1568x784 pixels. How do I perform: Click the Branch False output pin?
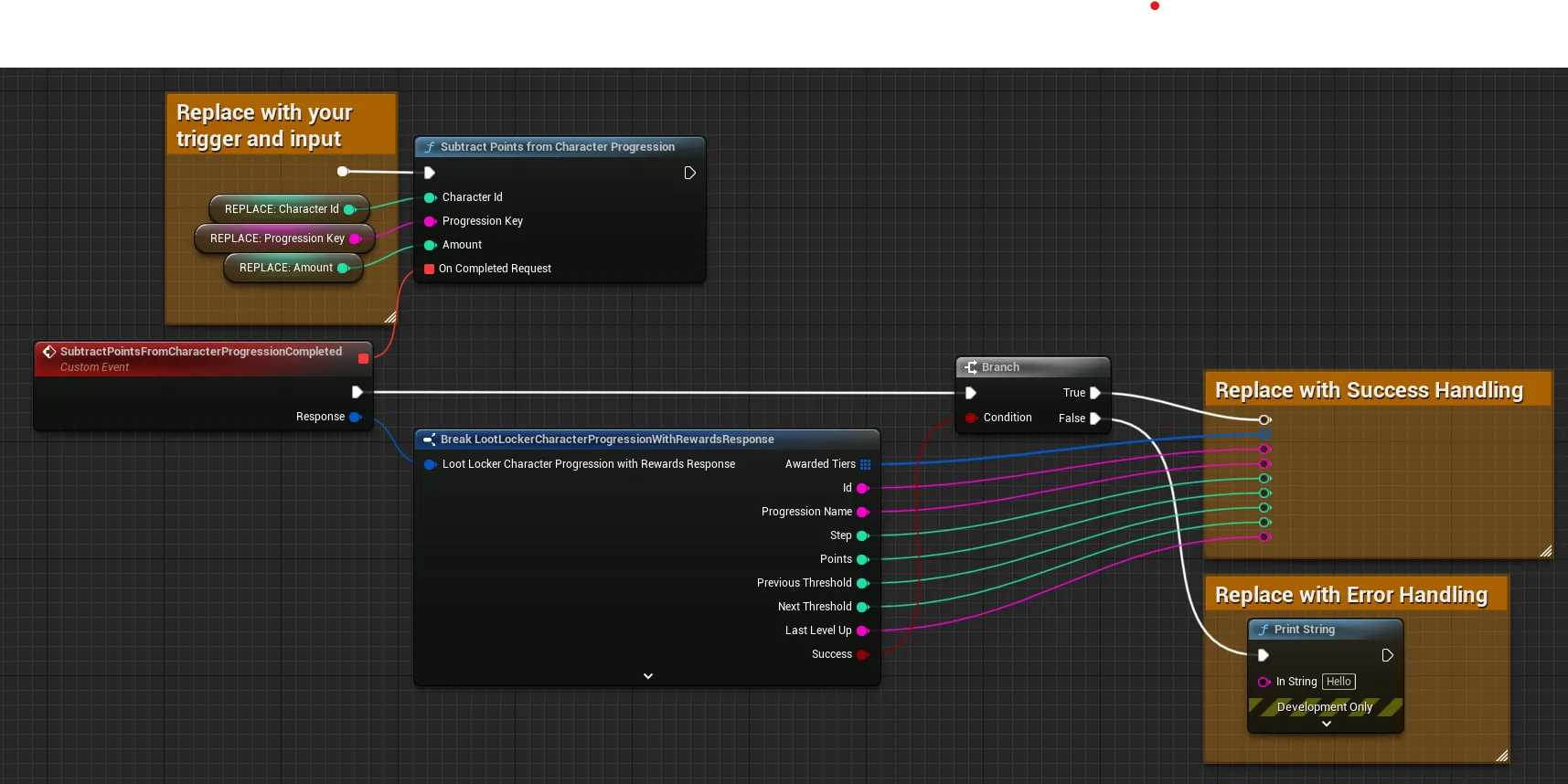point(1095,418)
